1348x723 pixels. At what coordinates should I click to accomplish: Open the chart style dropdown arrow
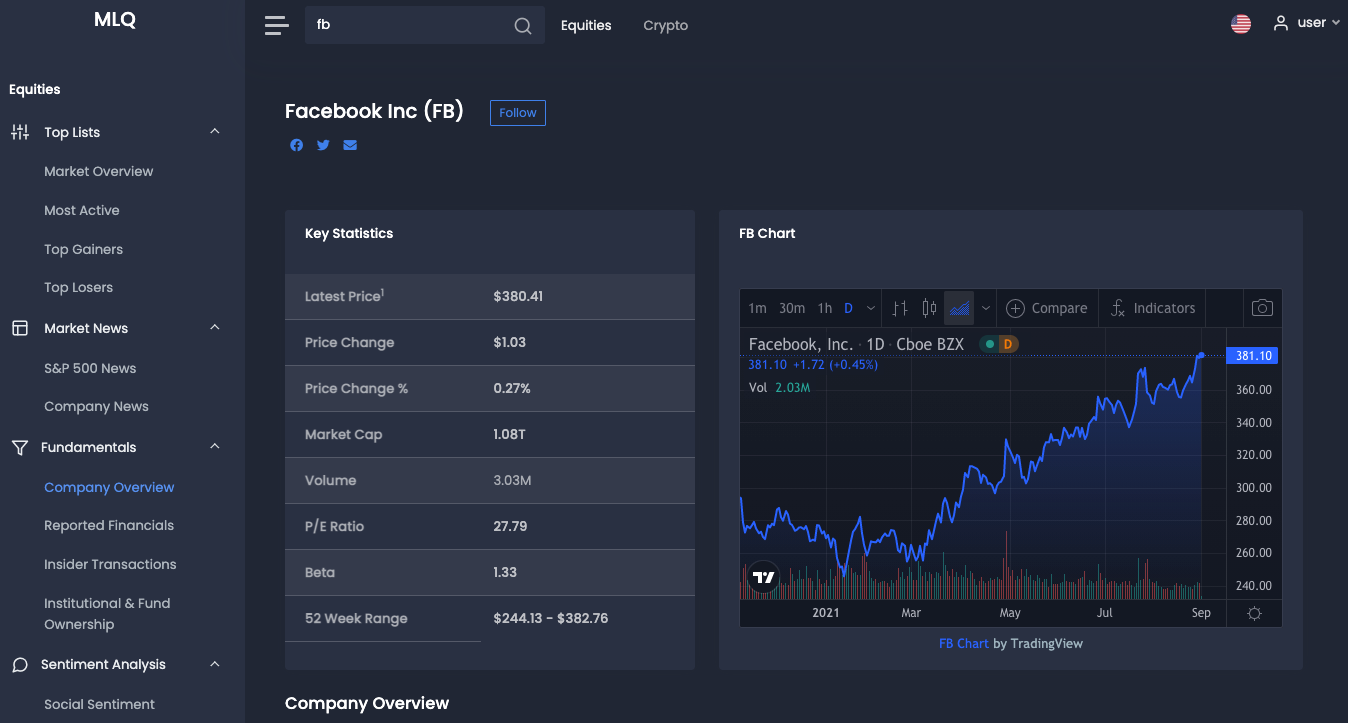click(x=986, y=308)
